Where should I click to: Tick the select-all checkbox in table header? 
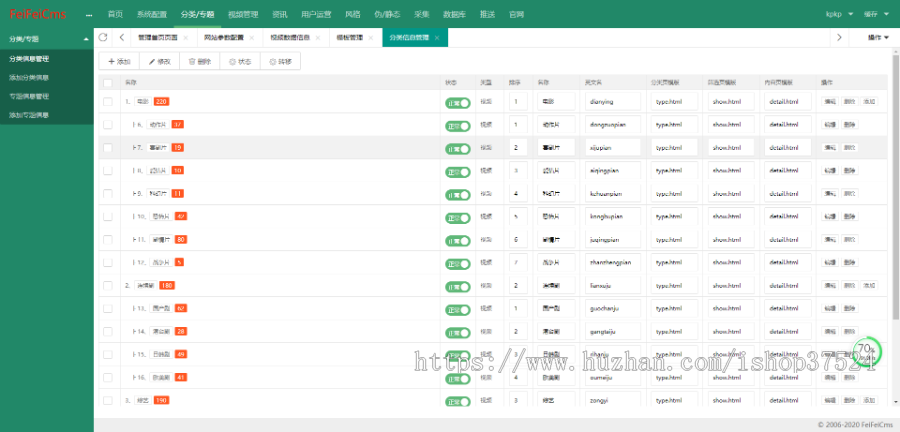tap(108, 82)
